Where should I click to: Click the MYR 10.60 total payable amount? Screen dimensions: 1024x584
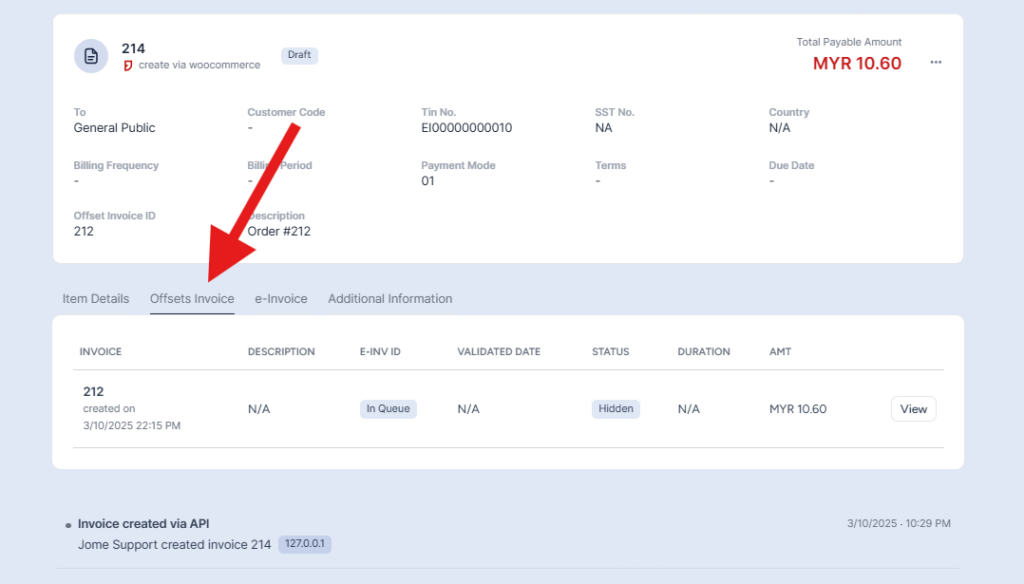(x=857, y=63)
